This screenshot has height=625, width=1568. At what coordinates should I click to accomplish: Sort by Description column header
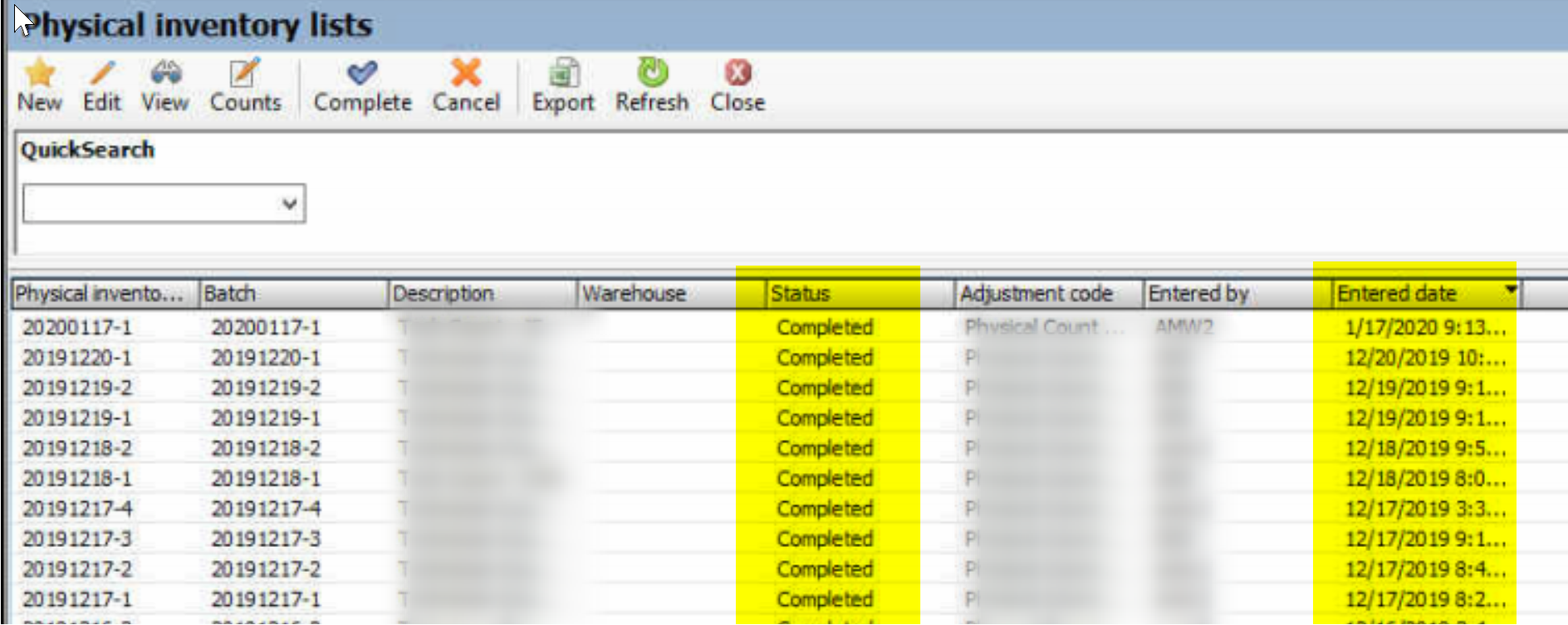point(483,294)
